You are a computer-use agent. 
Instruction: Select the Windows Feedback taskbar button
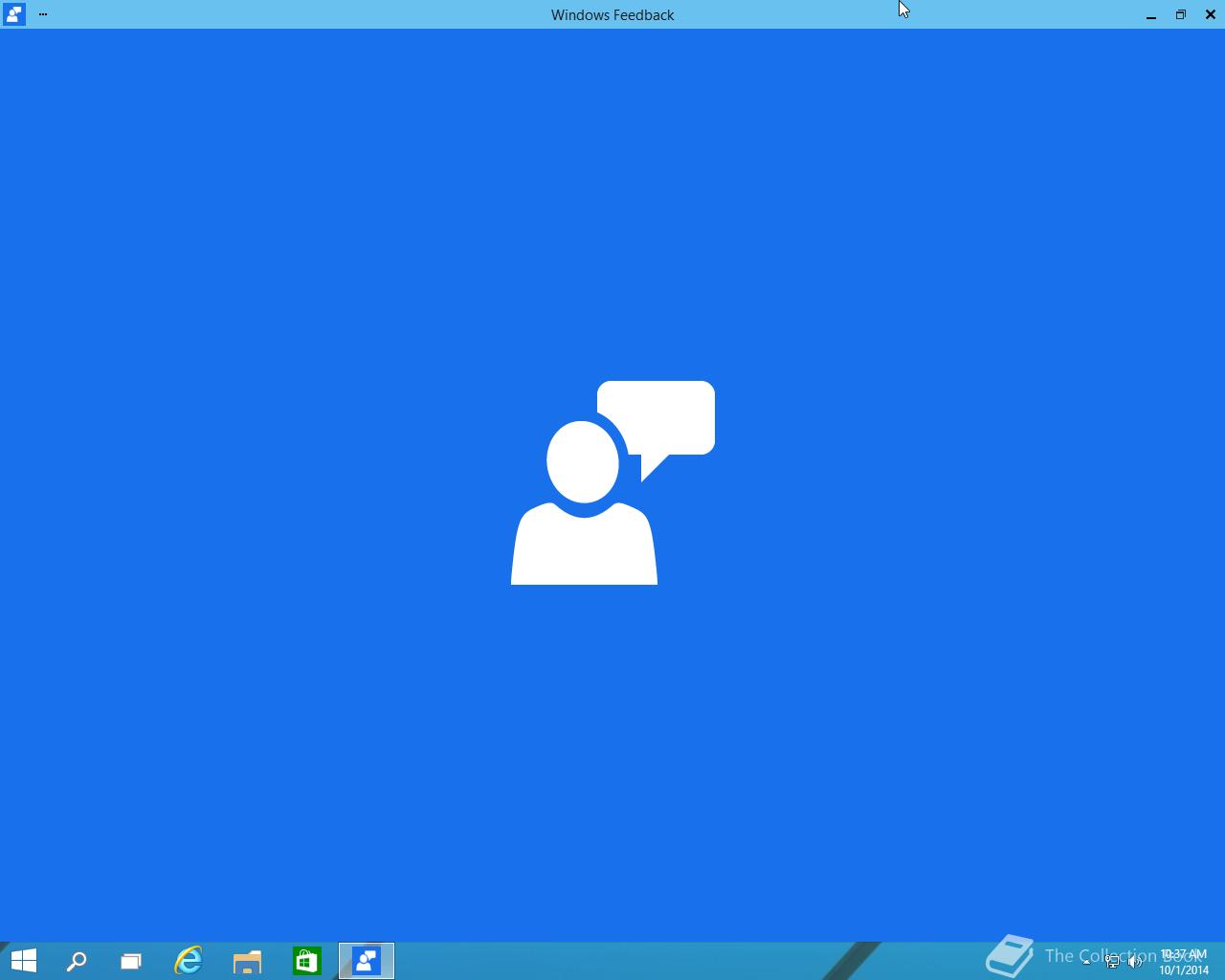367,961
